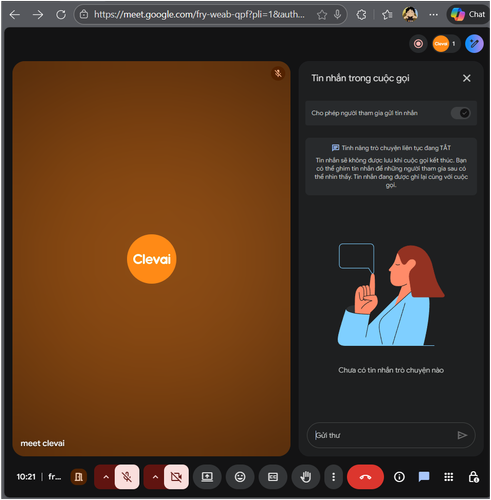Select the meet clevai video tile
The image size is (491, 500).
click(x=151, y=258)
